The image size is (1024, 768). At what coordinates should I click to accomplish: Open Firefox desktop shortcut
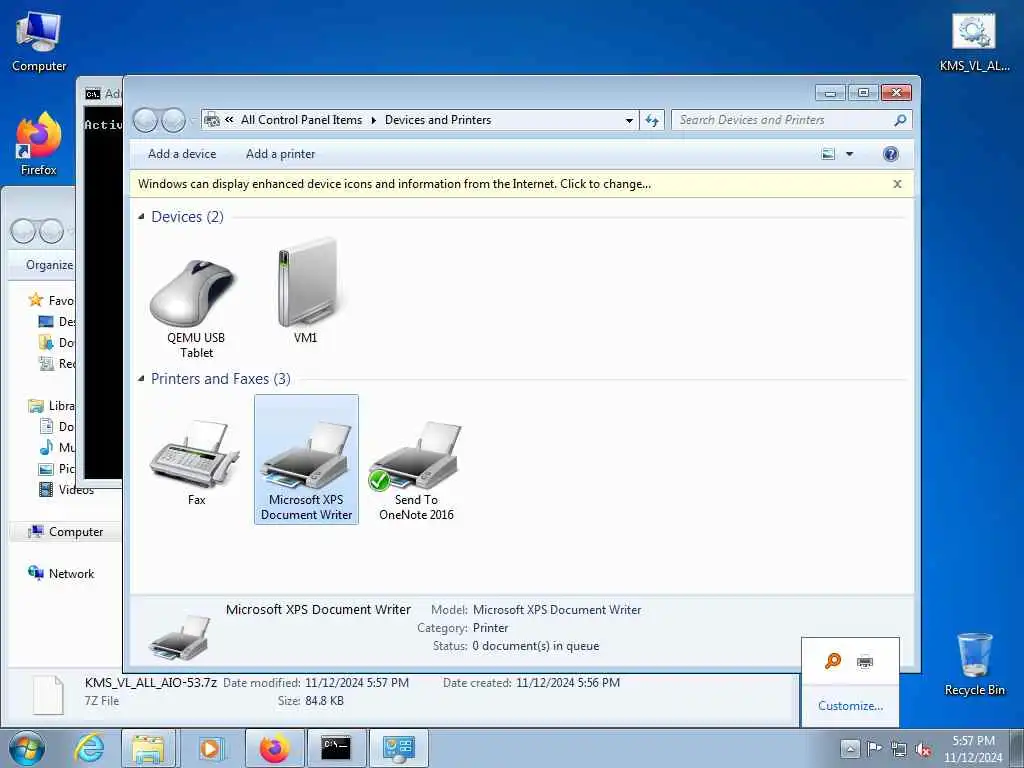tap(39, 144)
